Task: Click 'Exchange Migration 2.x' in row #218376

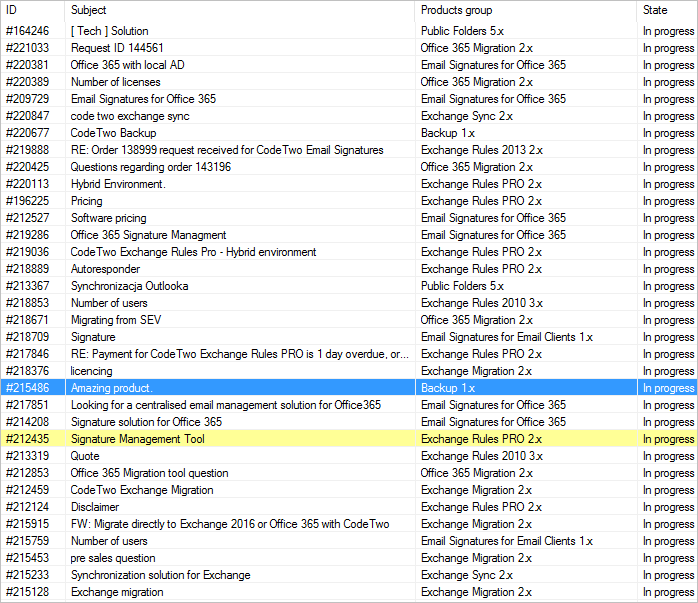Action: tap(476, 371)
